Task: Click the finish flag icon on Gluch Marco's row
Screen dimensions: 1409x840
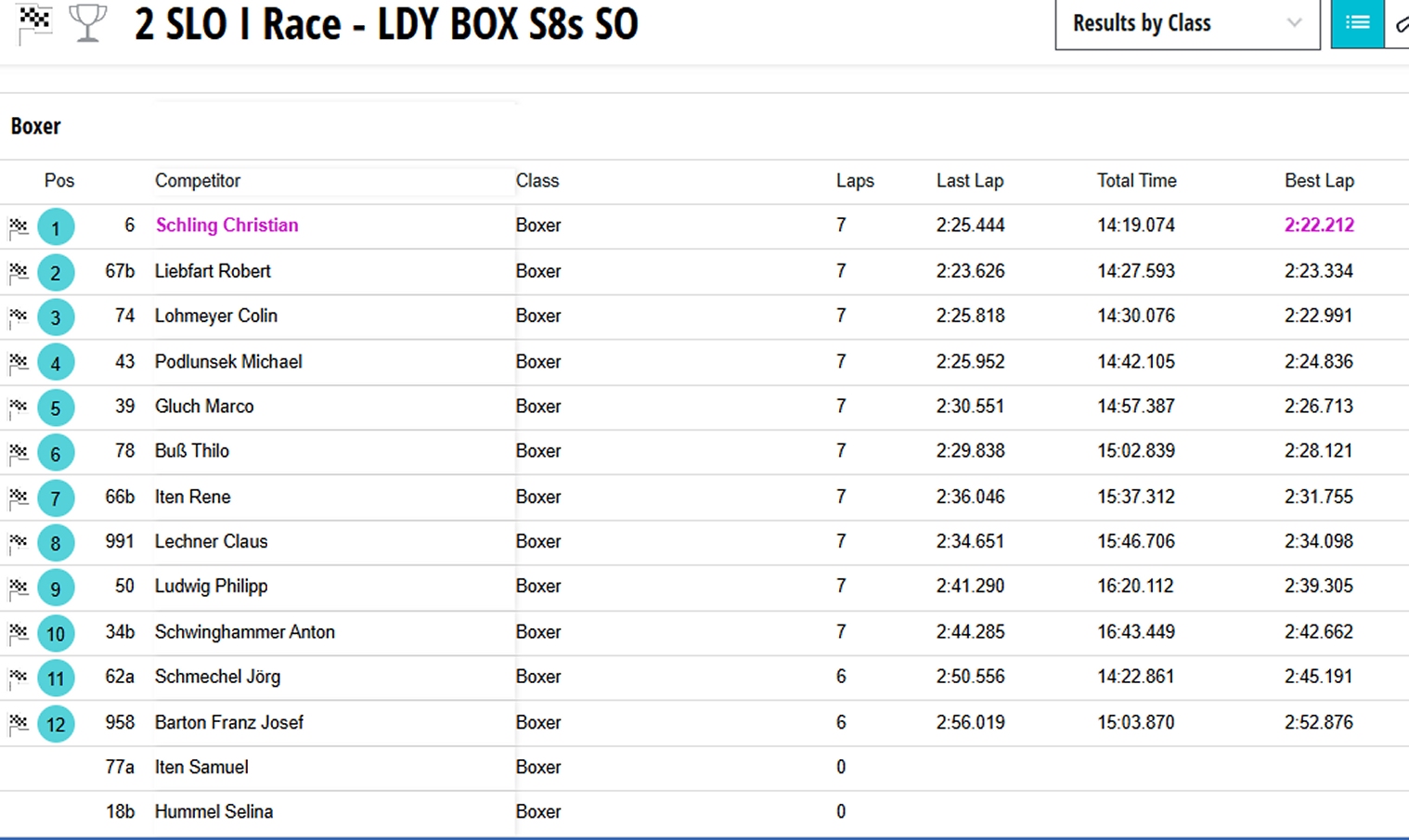Action: (19, 408)
